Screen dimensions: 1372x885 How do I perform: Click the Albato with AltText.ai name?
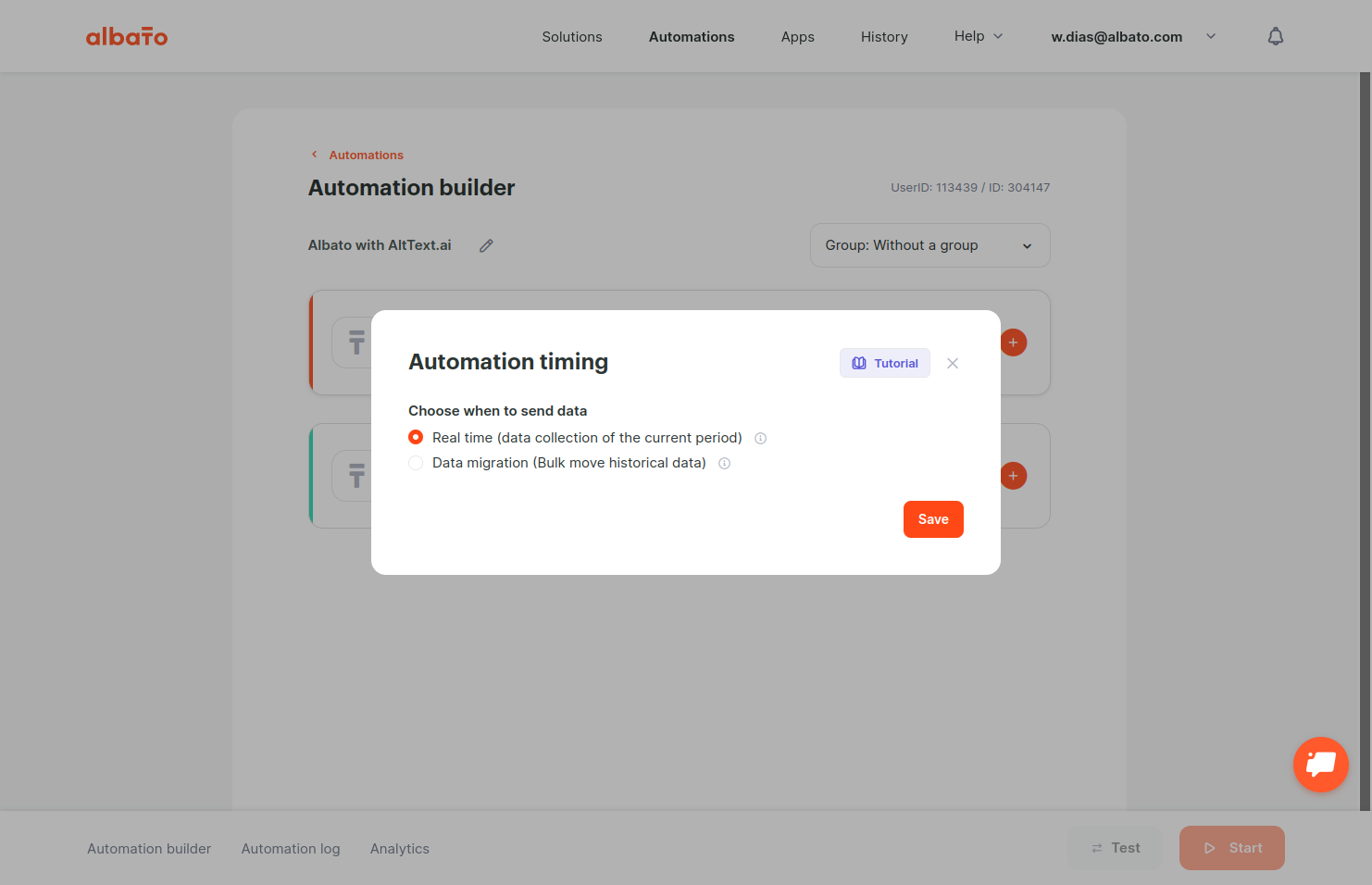pyautogui.click(x=380, y=245)
